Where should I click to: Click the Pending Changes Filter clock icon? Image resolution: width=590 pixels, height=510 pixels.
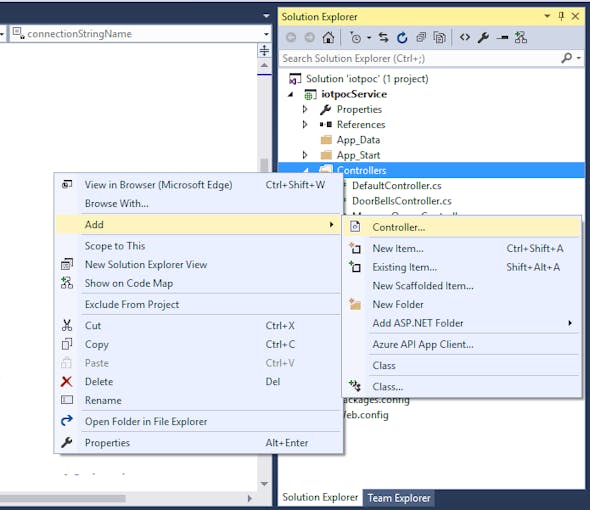click(x=355, y=38)
